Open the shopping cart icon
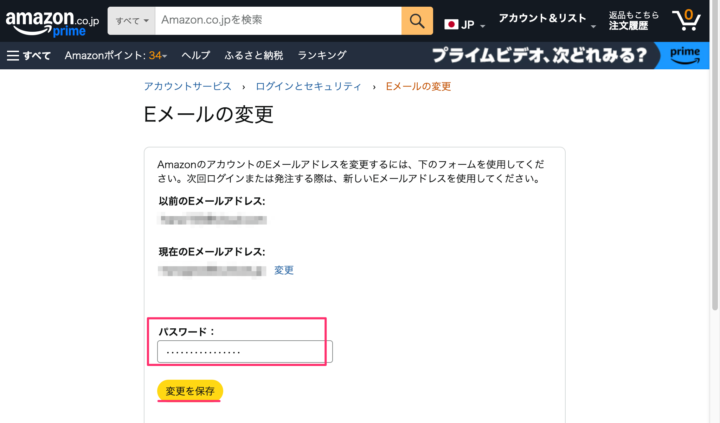The width and height of the screenshot is (720, 423). (x=687, y=20)
